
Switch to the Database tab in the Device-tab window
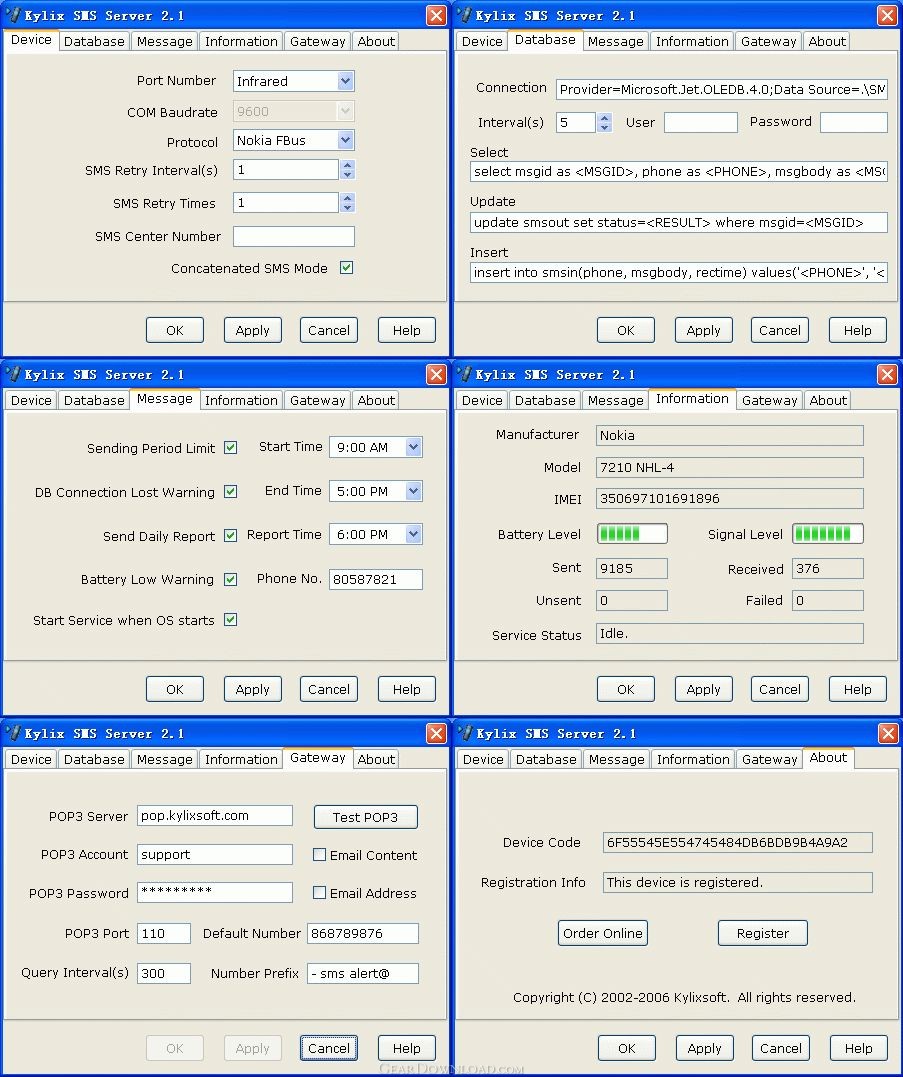pyautogui.click(x=94, y=41)
